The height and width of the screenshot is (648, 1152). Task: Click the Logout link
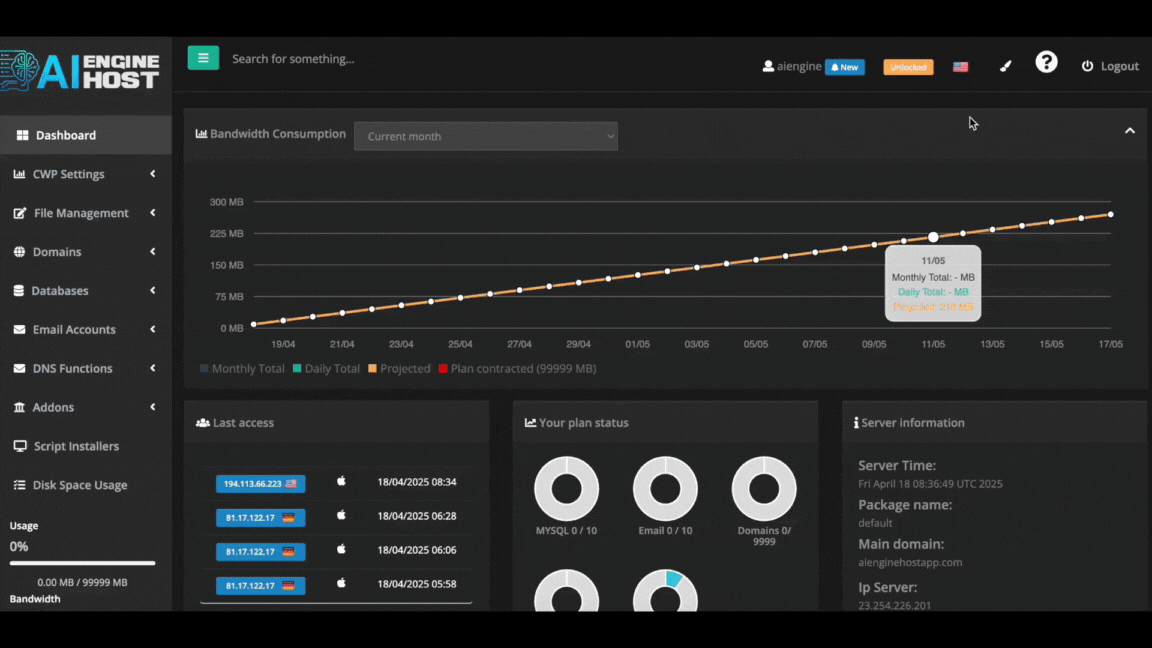pos(1110,66)
